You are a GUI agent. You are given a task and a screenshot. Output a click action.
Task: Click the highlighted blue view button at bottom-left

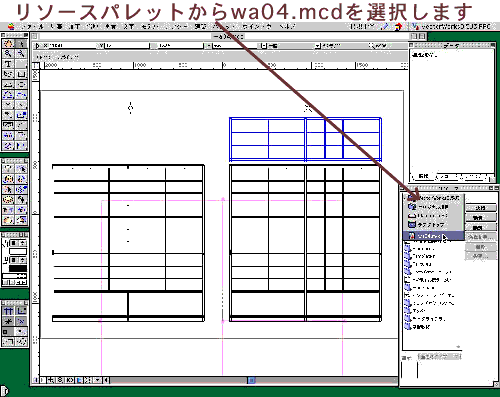click(79, 380)
